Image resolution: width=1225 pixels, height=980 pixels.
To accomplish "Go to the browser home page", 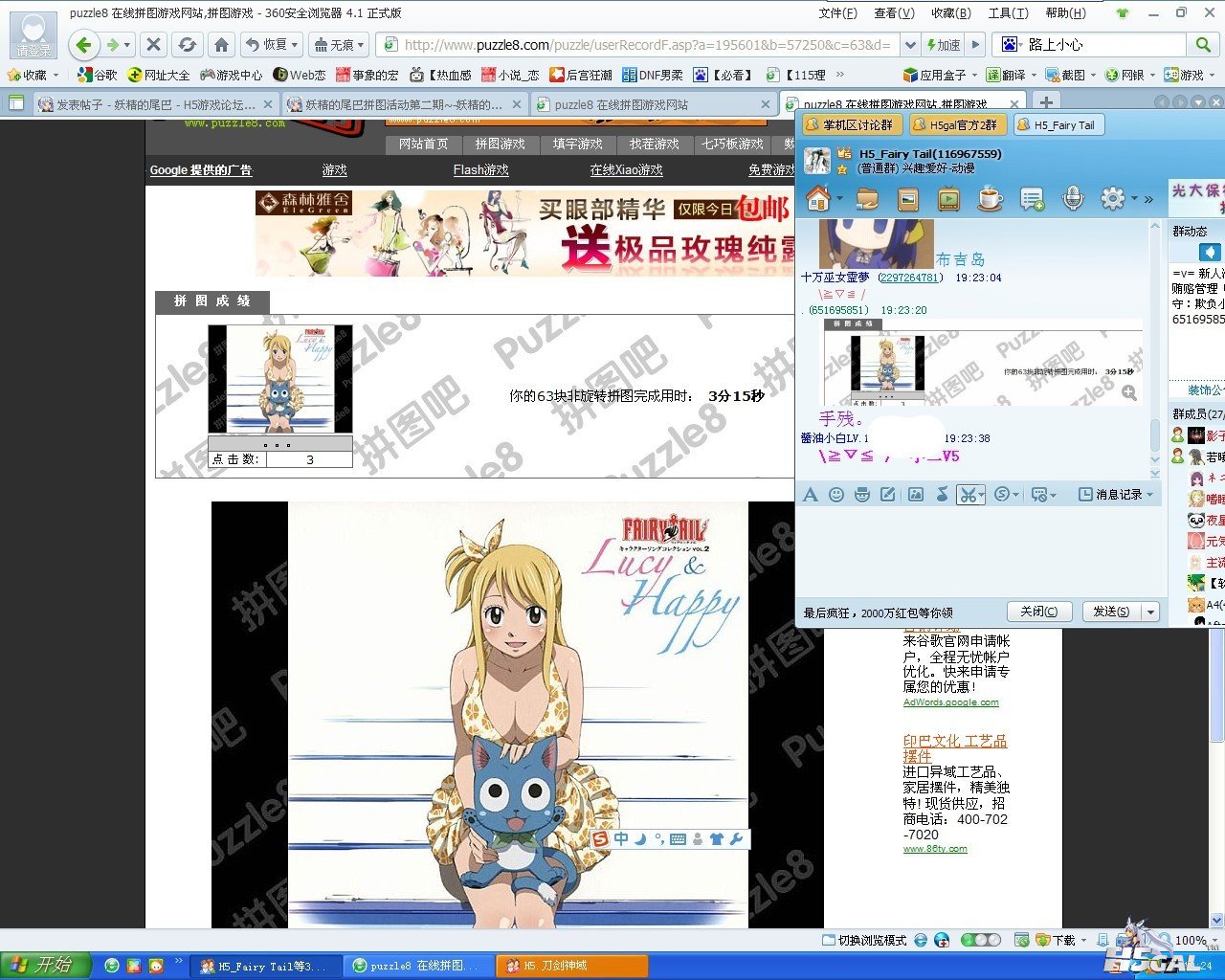I will click(222, 45).
